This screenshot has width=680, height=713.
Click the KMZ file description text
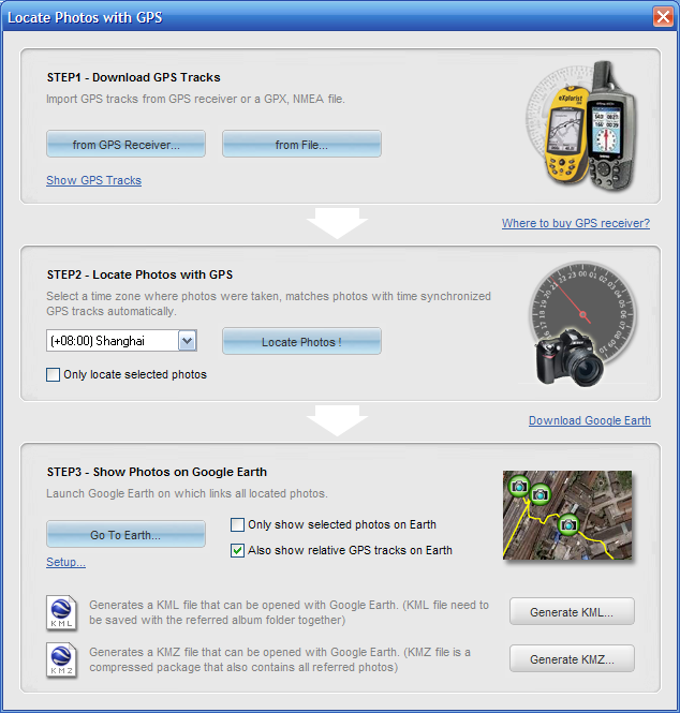click(280, 660)
